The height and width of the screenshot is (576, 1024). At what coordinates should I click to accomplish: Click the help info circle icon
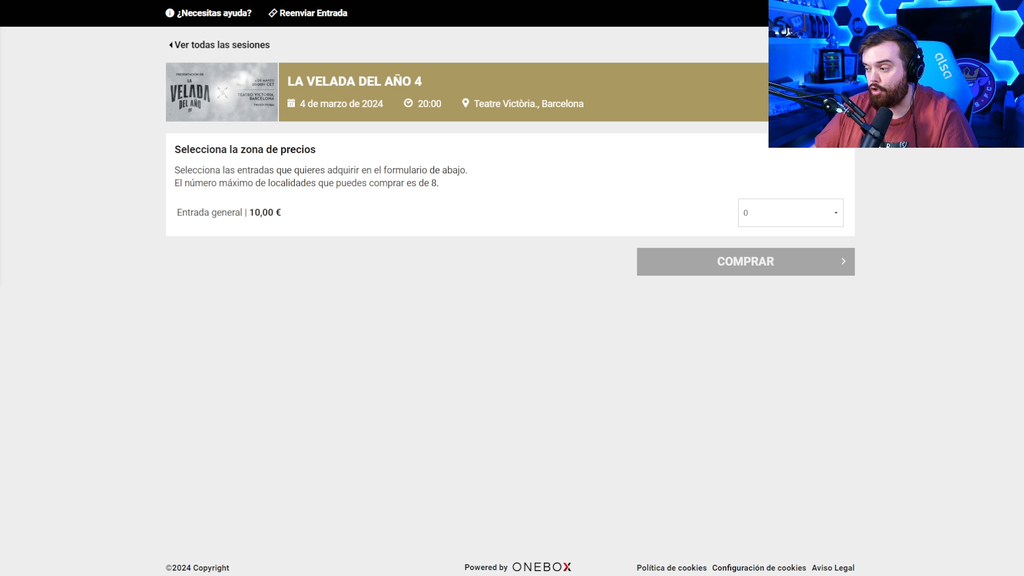click(x=170, y=13)
